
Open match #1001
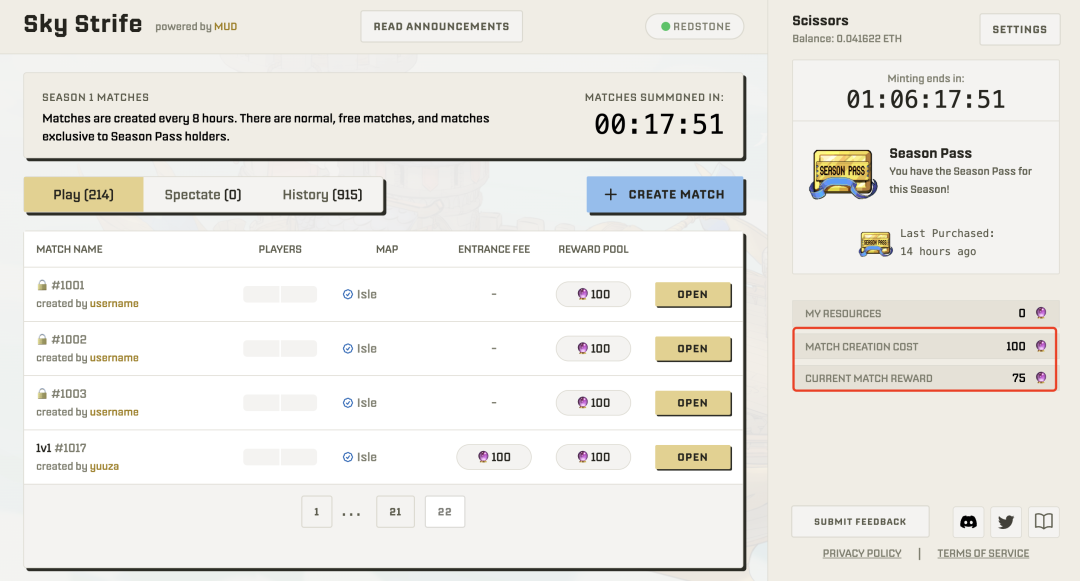pyautogui.click(x=692, y=294)
